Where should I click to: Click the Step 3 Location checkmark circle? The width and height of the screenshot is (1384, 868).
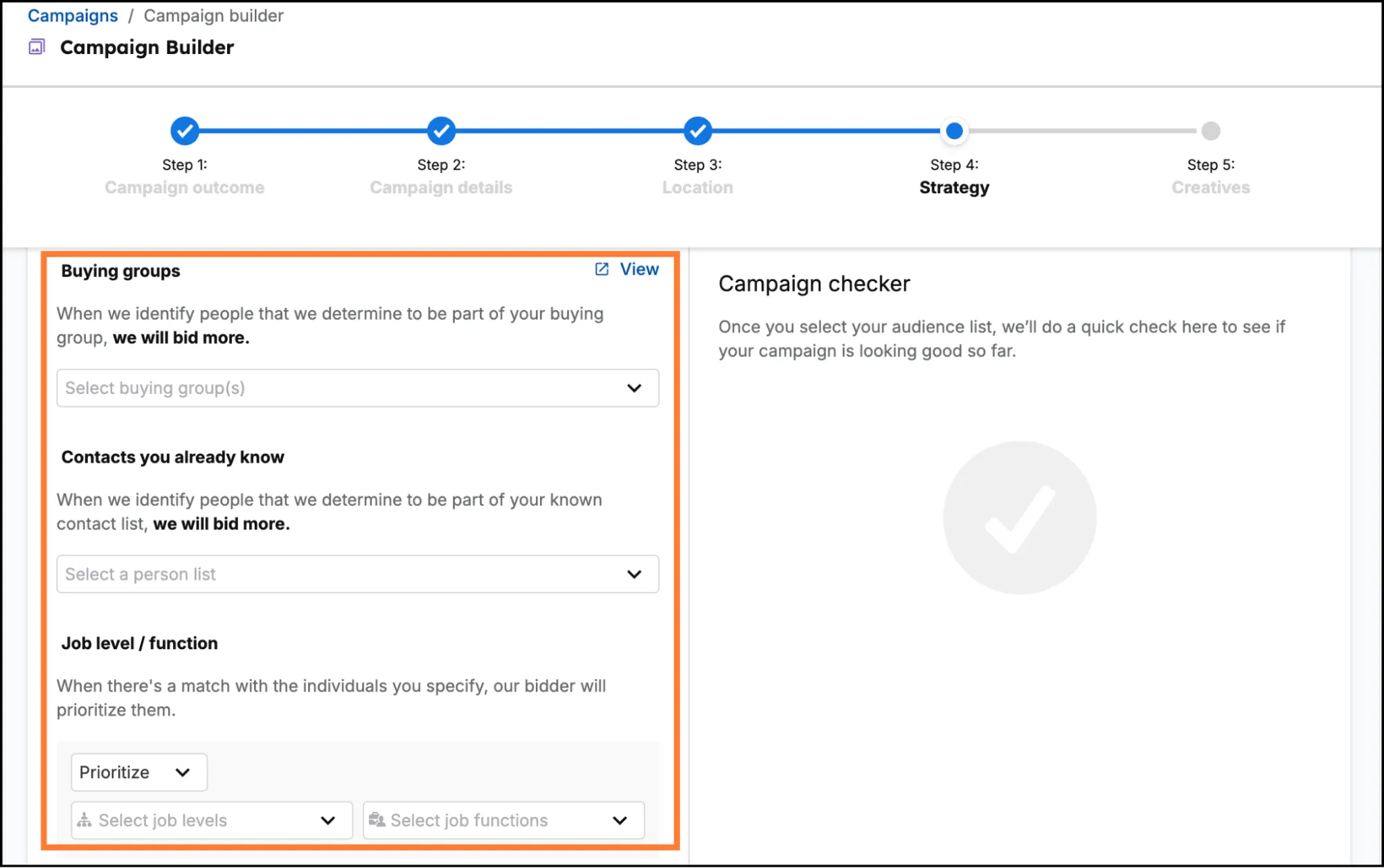click(697, 130)
